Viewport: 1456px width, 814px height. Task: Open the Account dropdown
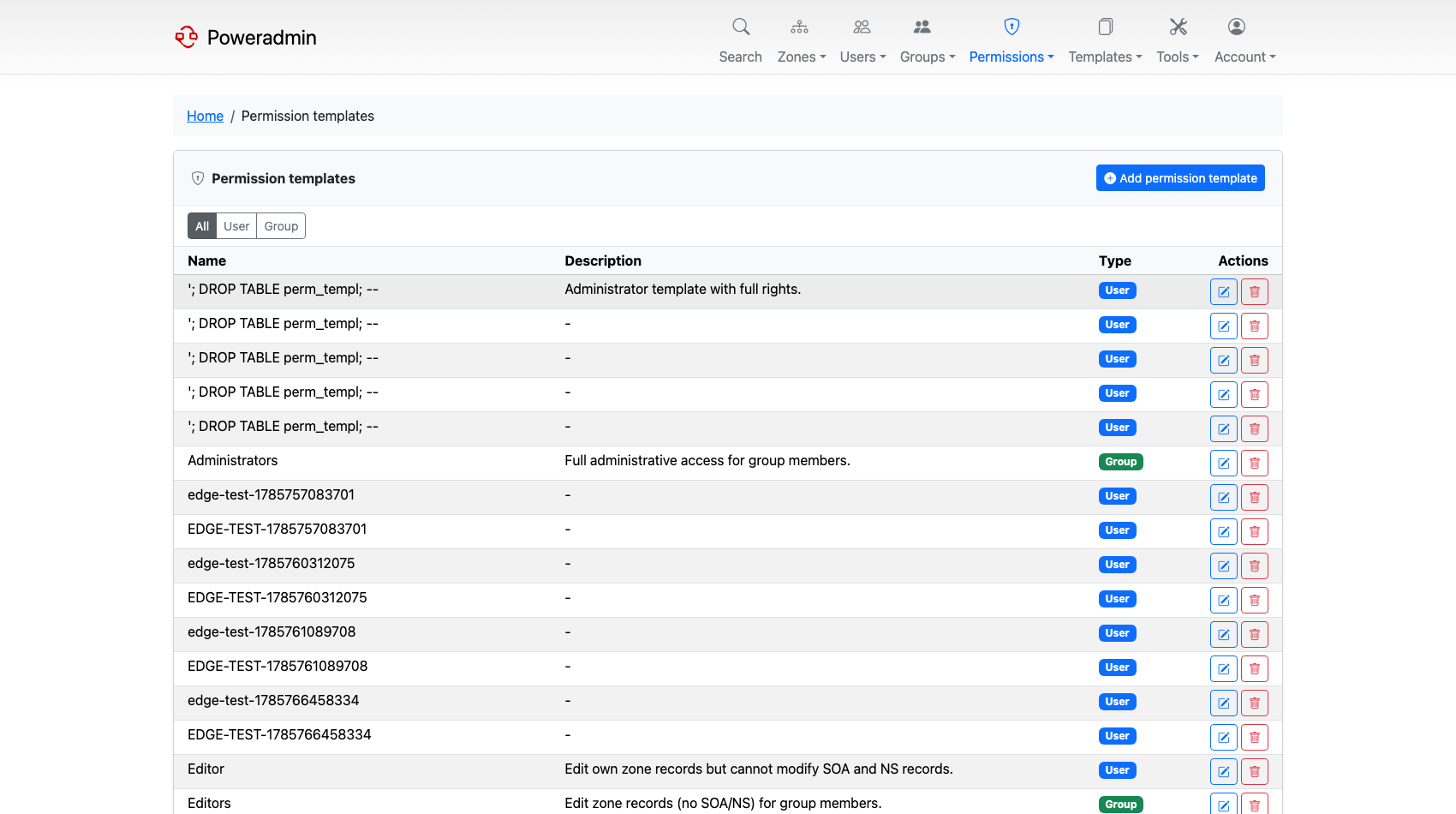coord(1244,40)
